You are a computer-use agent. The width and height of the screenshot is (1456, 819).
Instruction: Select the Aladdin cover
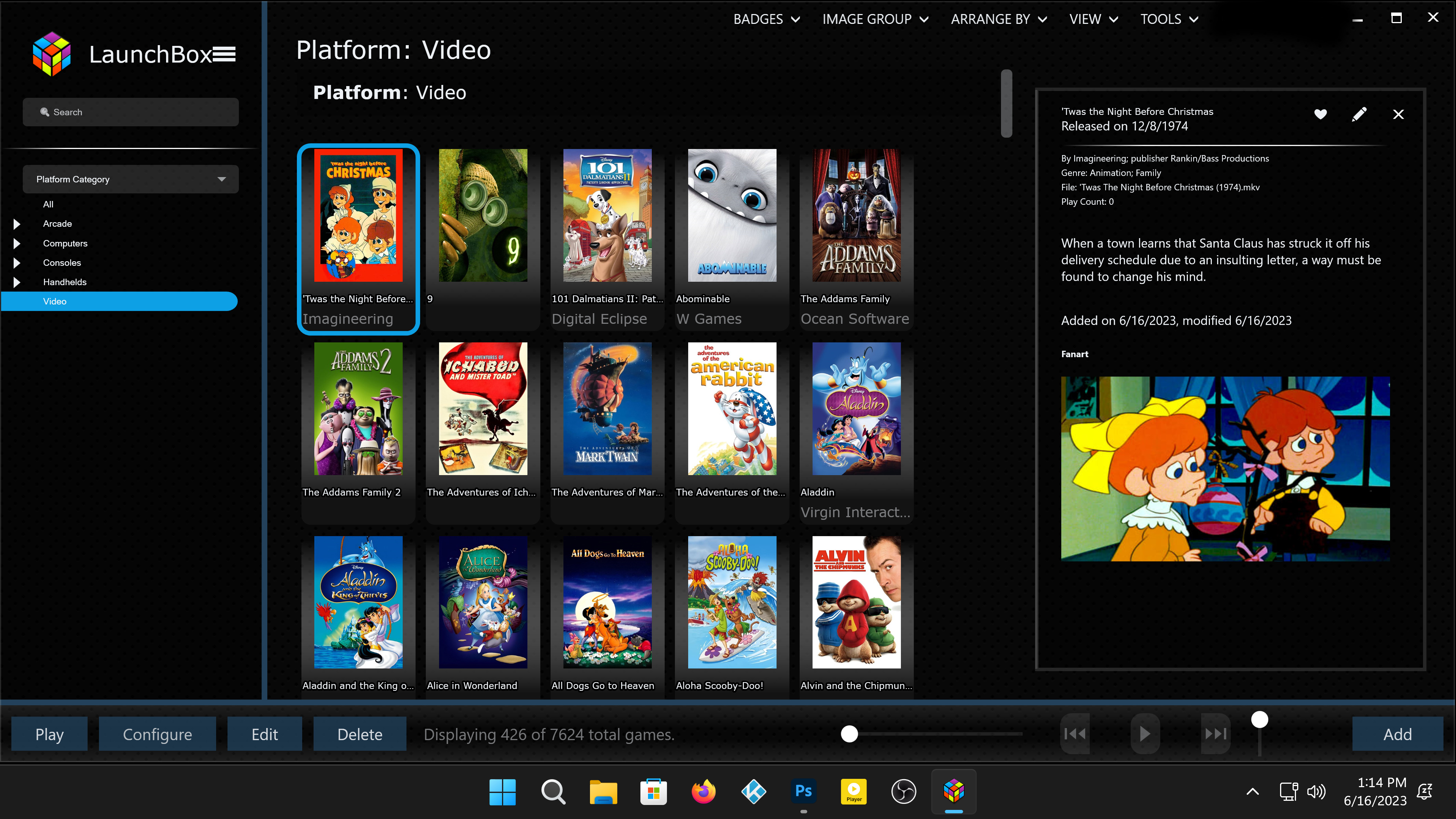tap(856, 409)
